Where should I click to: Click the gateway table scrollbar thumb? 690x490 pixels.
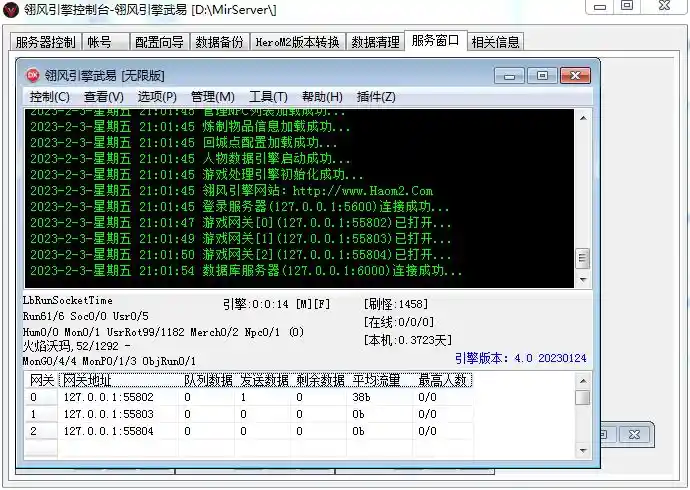[583, 397]
